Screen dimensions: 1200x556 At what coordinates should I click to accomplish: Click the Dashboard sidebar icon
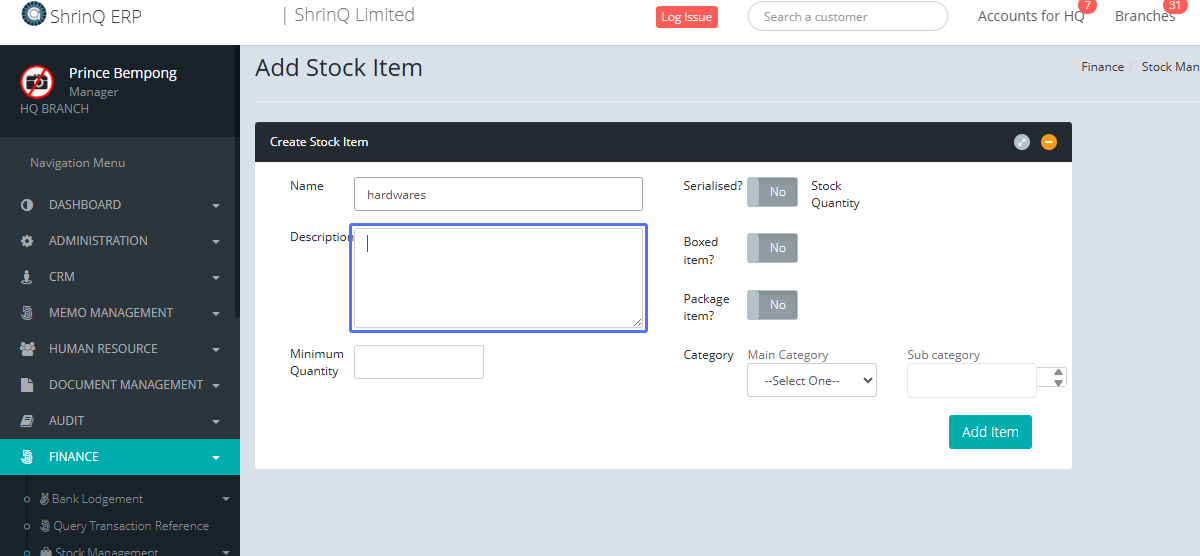27,205
